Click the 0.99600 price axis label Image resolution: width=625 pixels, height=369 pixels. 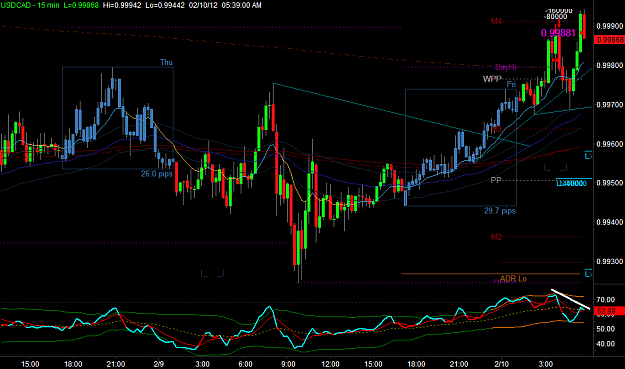click(609, 144)
